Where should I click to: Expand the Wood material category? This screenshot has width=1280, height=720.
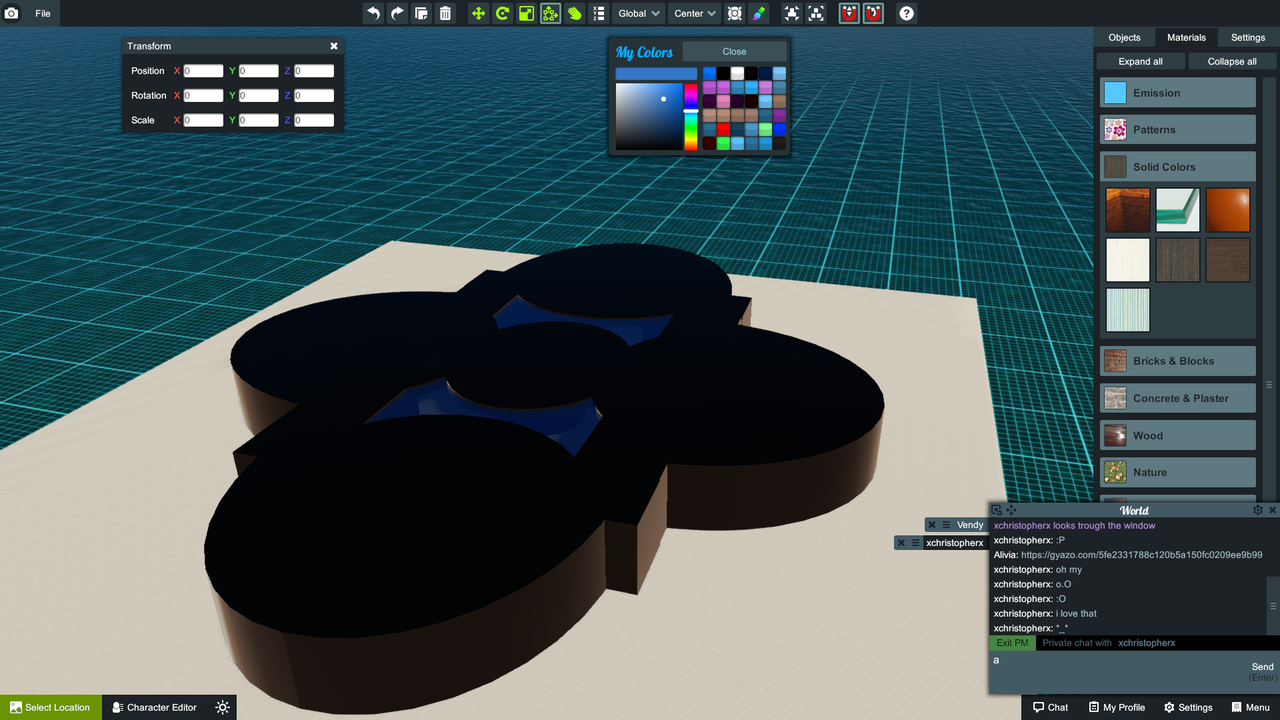click(x=1178, y=435)
